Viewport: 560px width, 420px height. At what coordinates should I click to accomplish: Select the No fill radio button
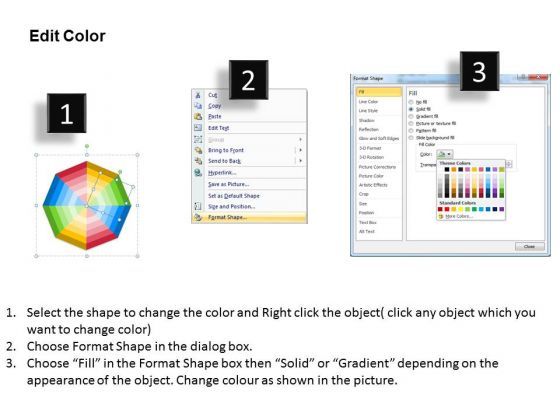click(x=411, y=102)
